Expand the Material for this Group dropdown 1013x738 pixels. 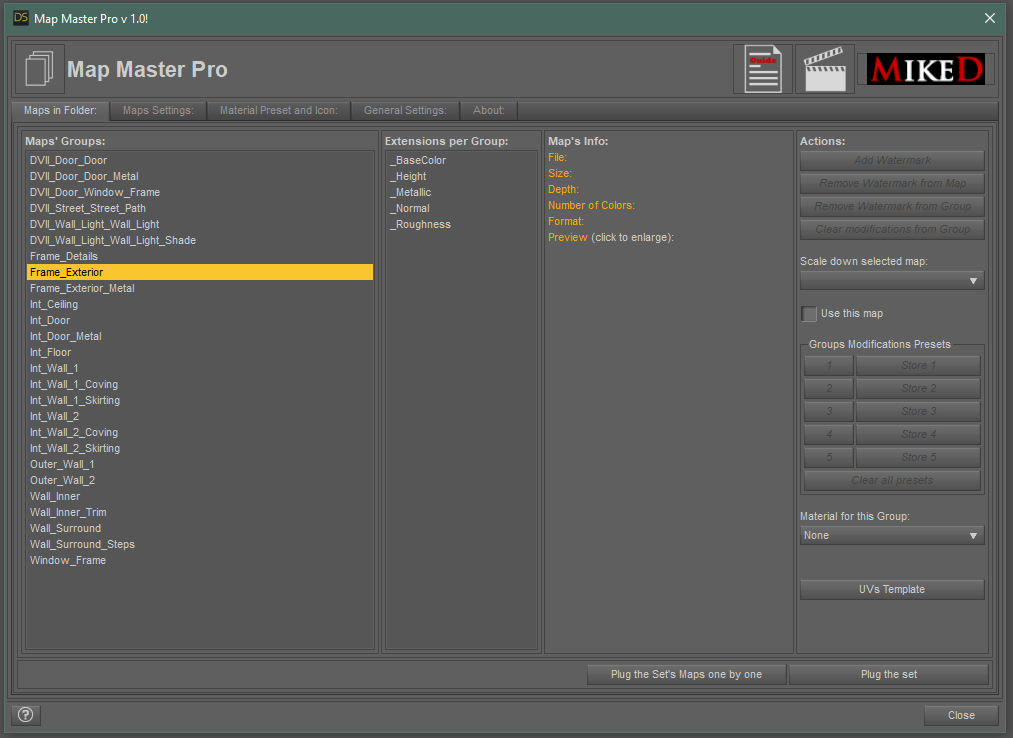892,535
